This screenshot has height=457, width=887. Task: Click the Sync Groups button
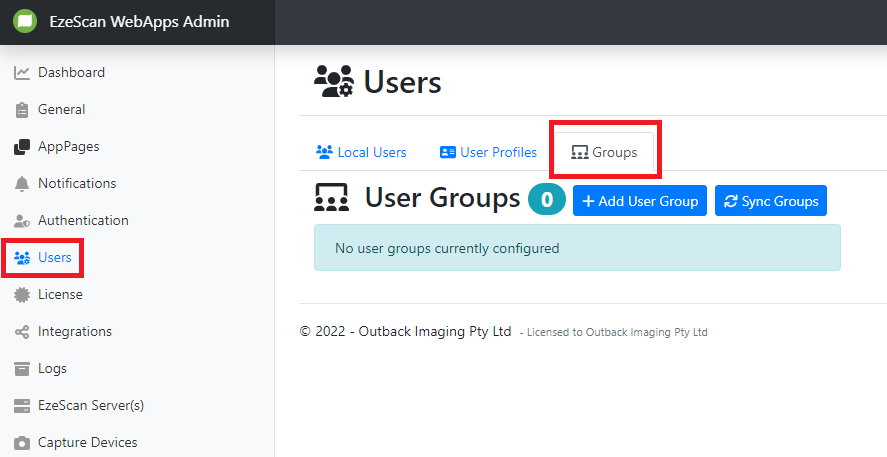pyautogui.click(x=770, y=201)
